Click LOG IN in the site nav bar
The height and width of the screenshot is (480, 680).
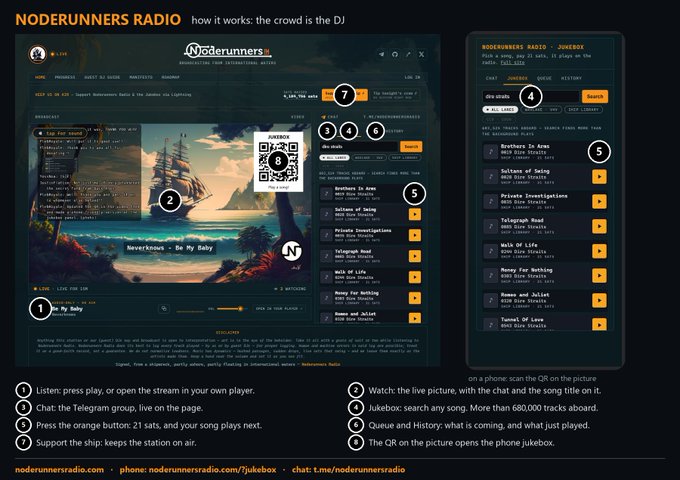[x=412, y=77]
